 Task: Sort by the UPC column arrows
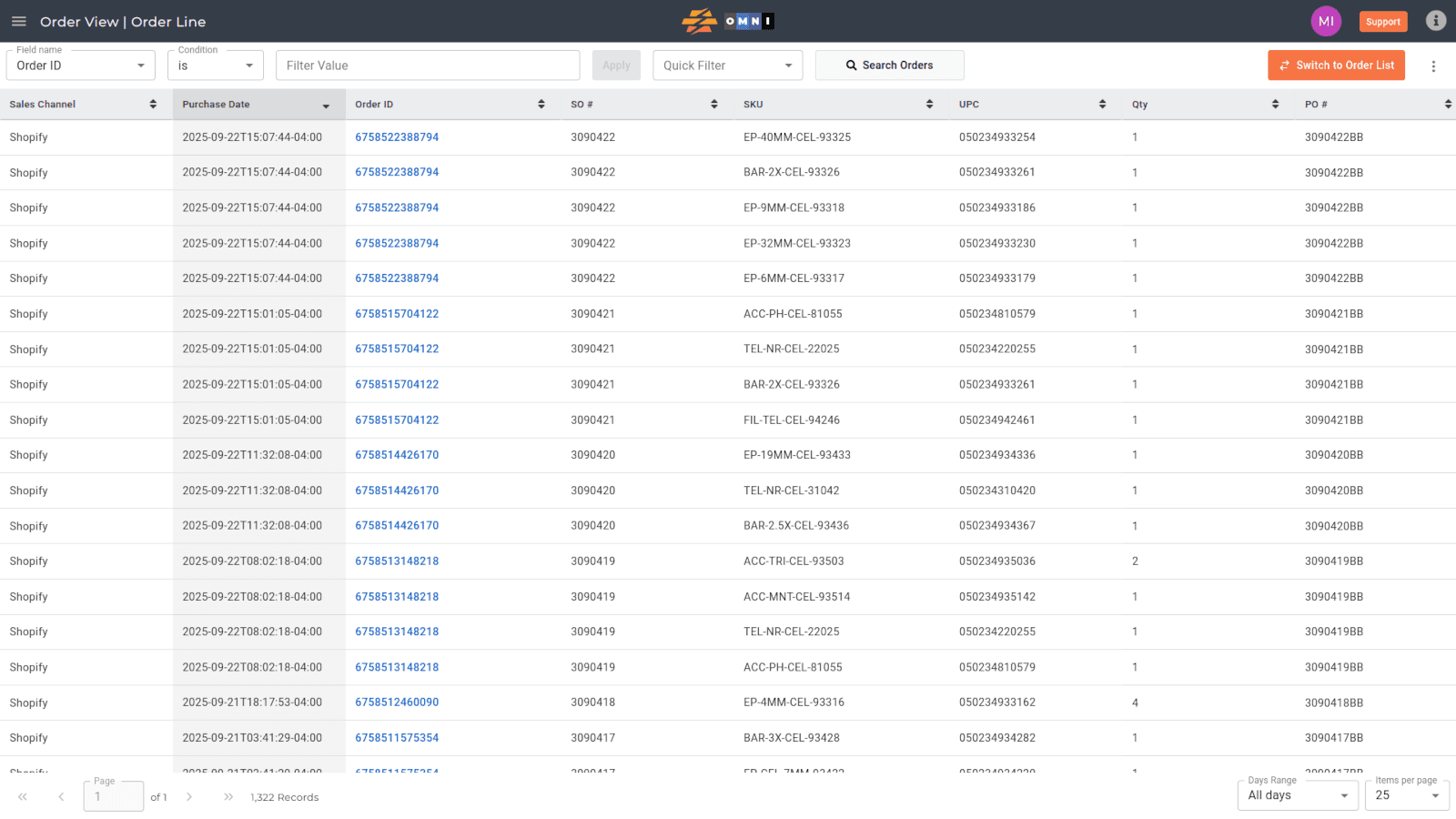1102,105
